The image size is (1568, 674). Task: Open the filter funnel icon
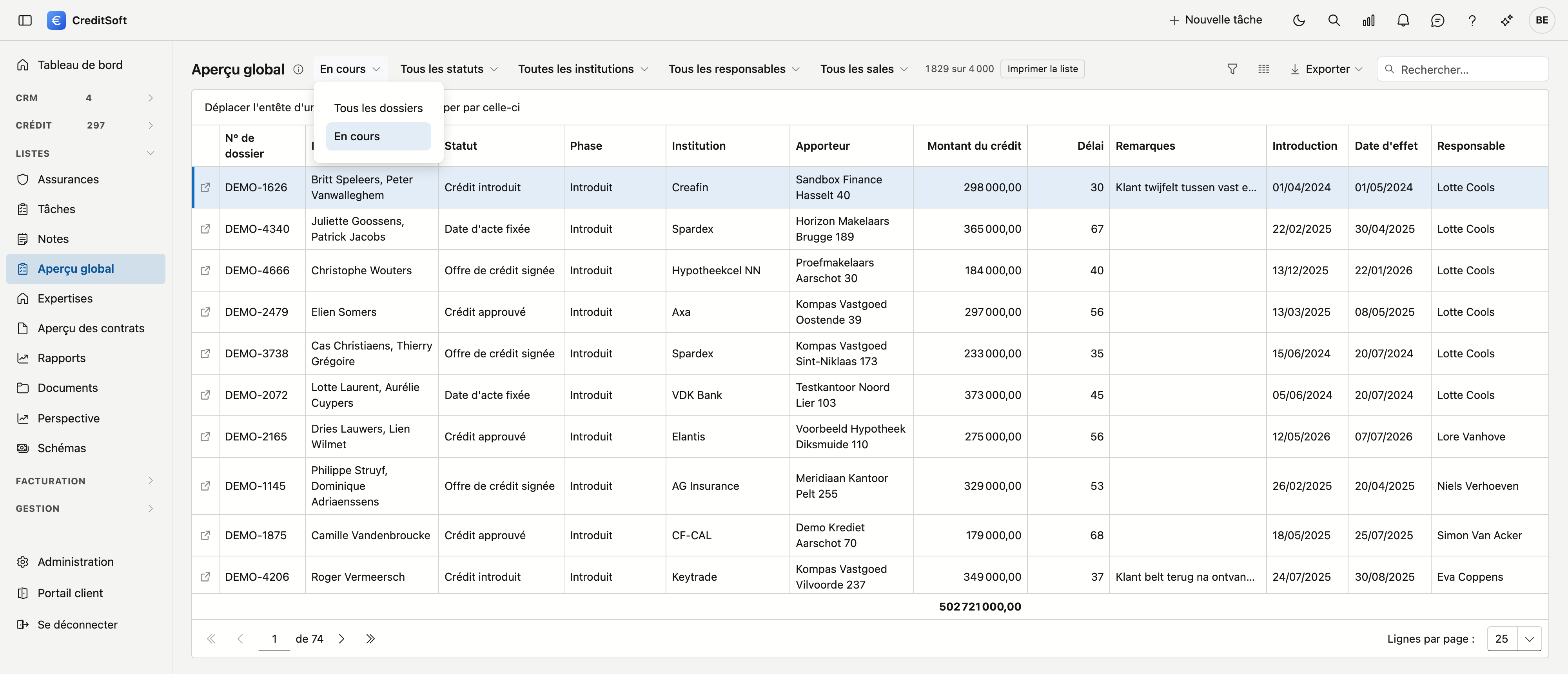(x=1232, y=69)
